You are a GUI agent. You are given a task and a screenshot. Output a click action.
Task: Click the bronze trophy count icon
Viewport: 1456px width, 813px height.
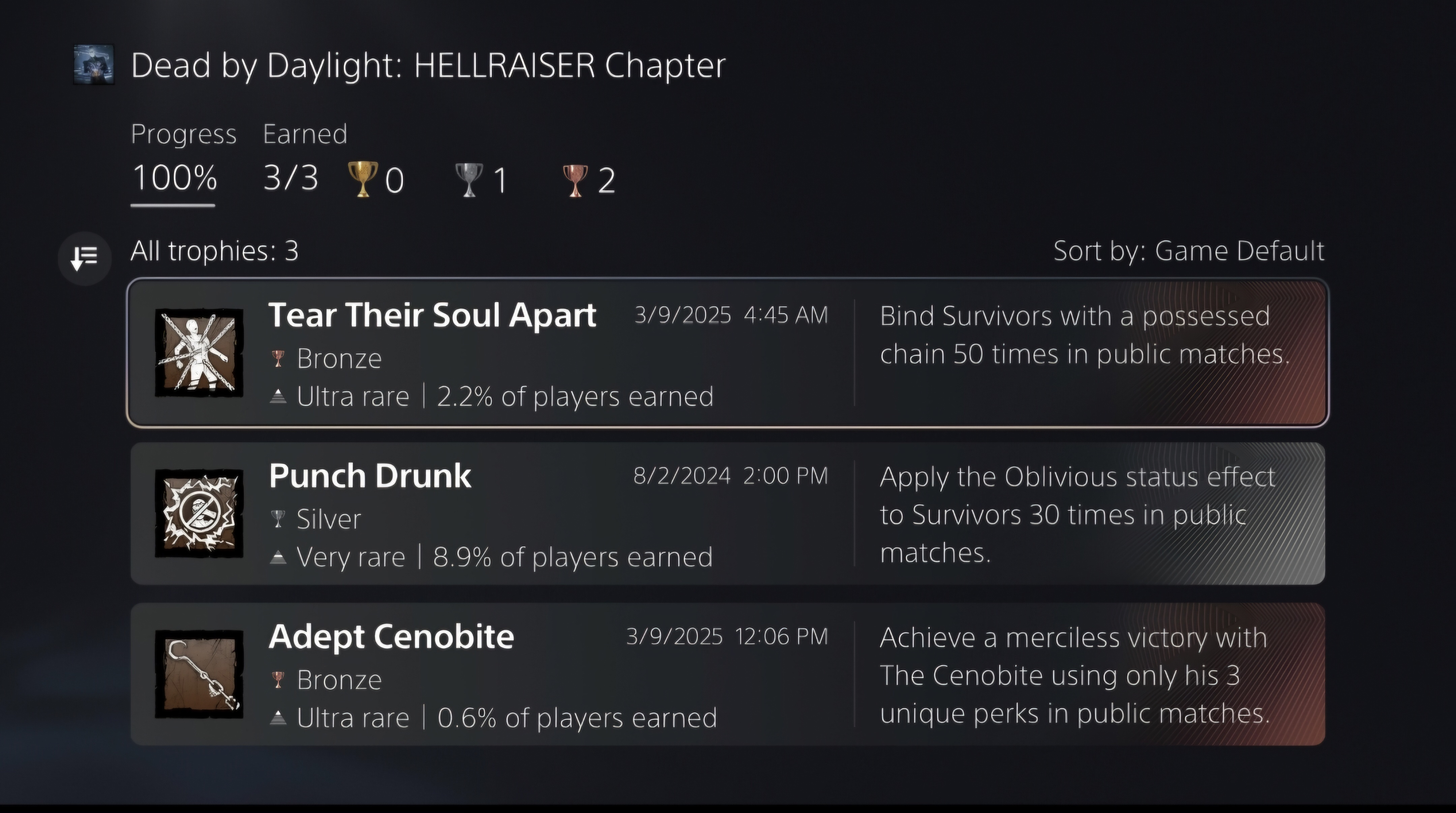pyautogui.click(x=575, y=180)
